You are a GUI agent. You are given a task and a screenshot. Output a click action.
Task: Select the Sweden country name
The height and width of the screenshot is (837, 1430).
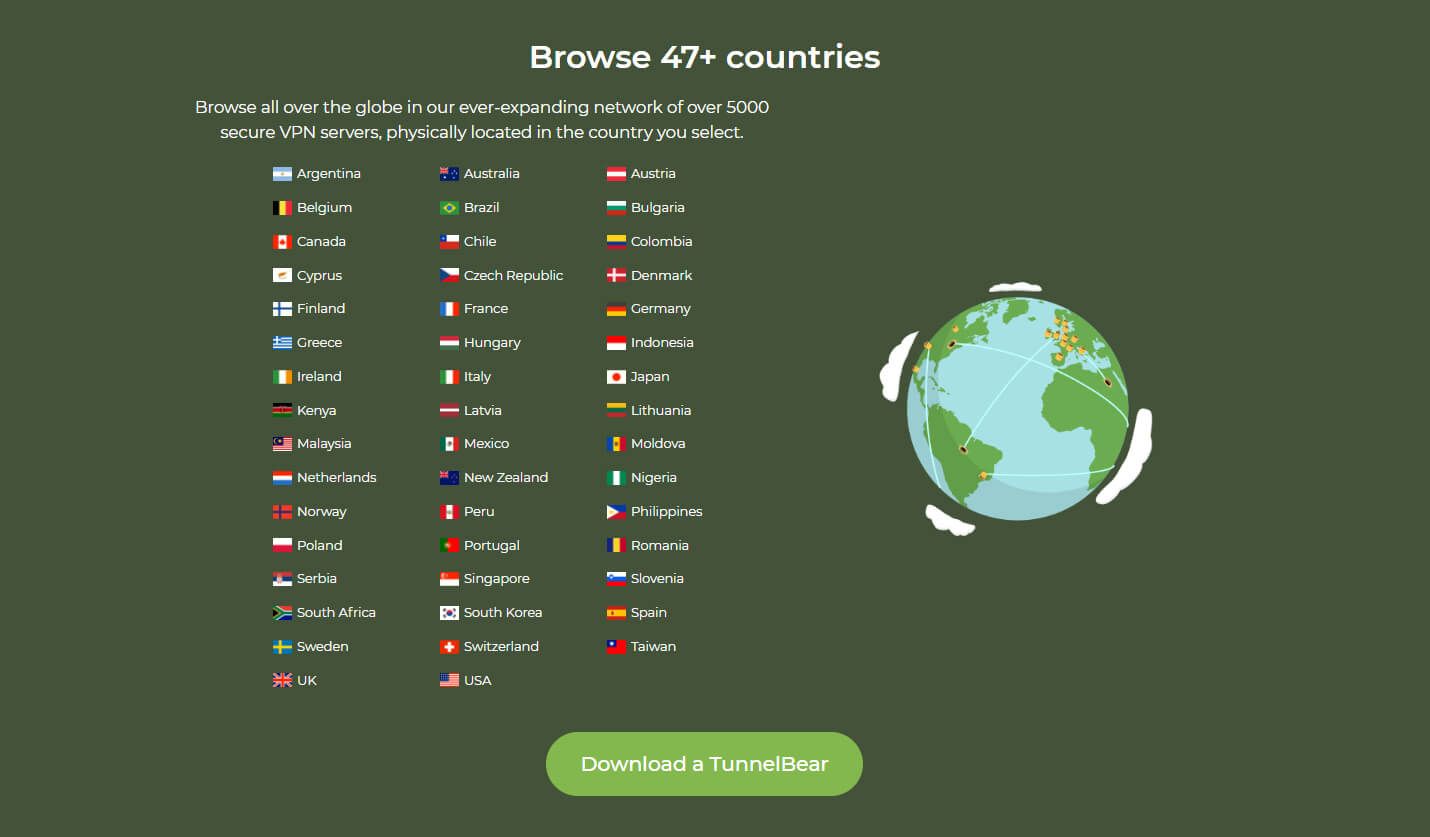[x=323, y=647]
